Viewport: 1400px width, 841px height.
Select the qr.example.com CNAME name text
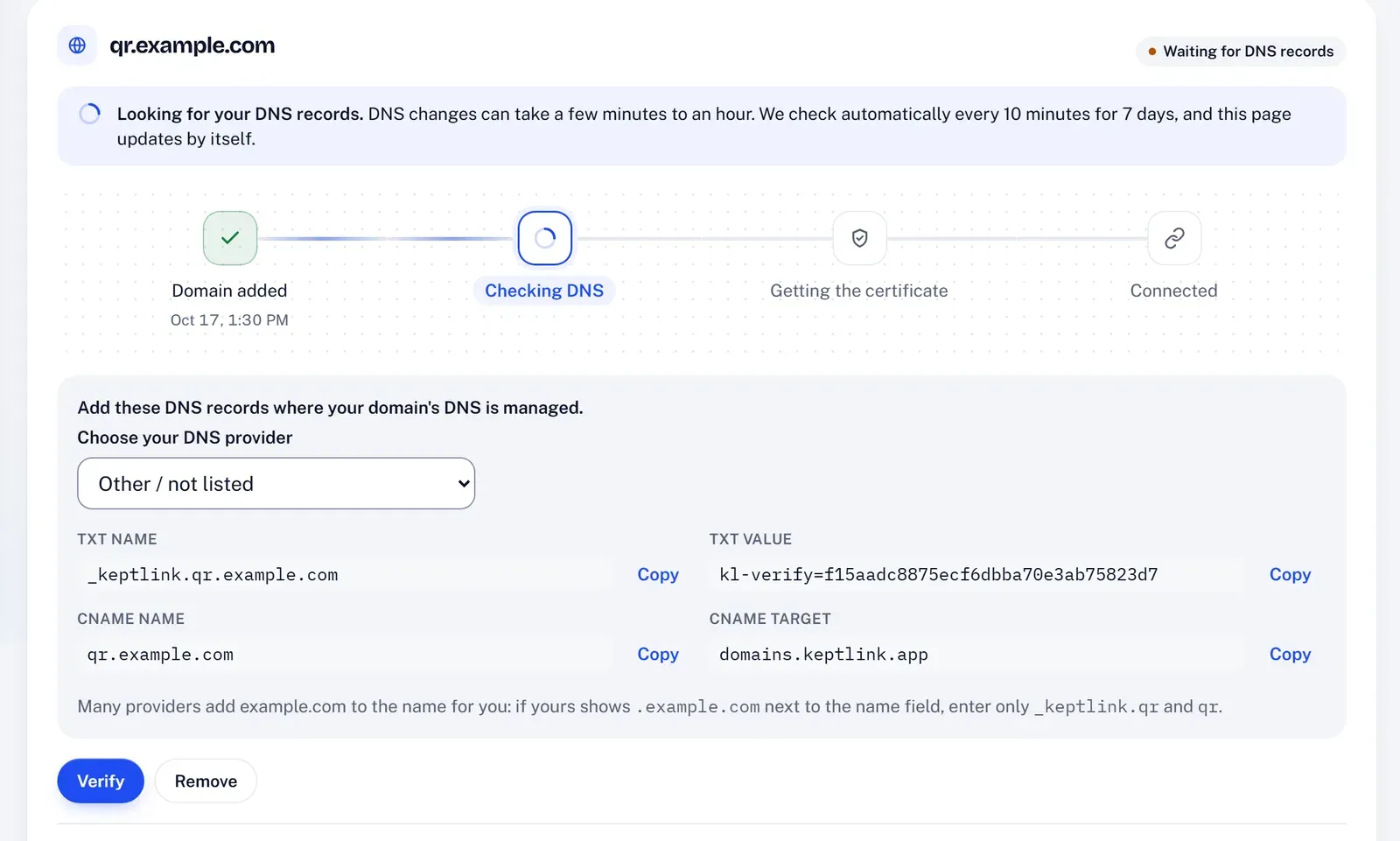pos(160,655)
